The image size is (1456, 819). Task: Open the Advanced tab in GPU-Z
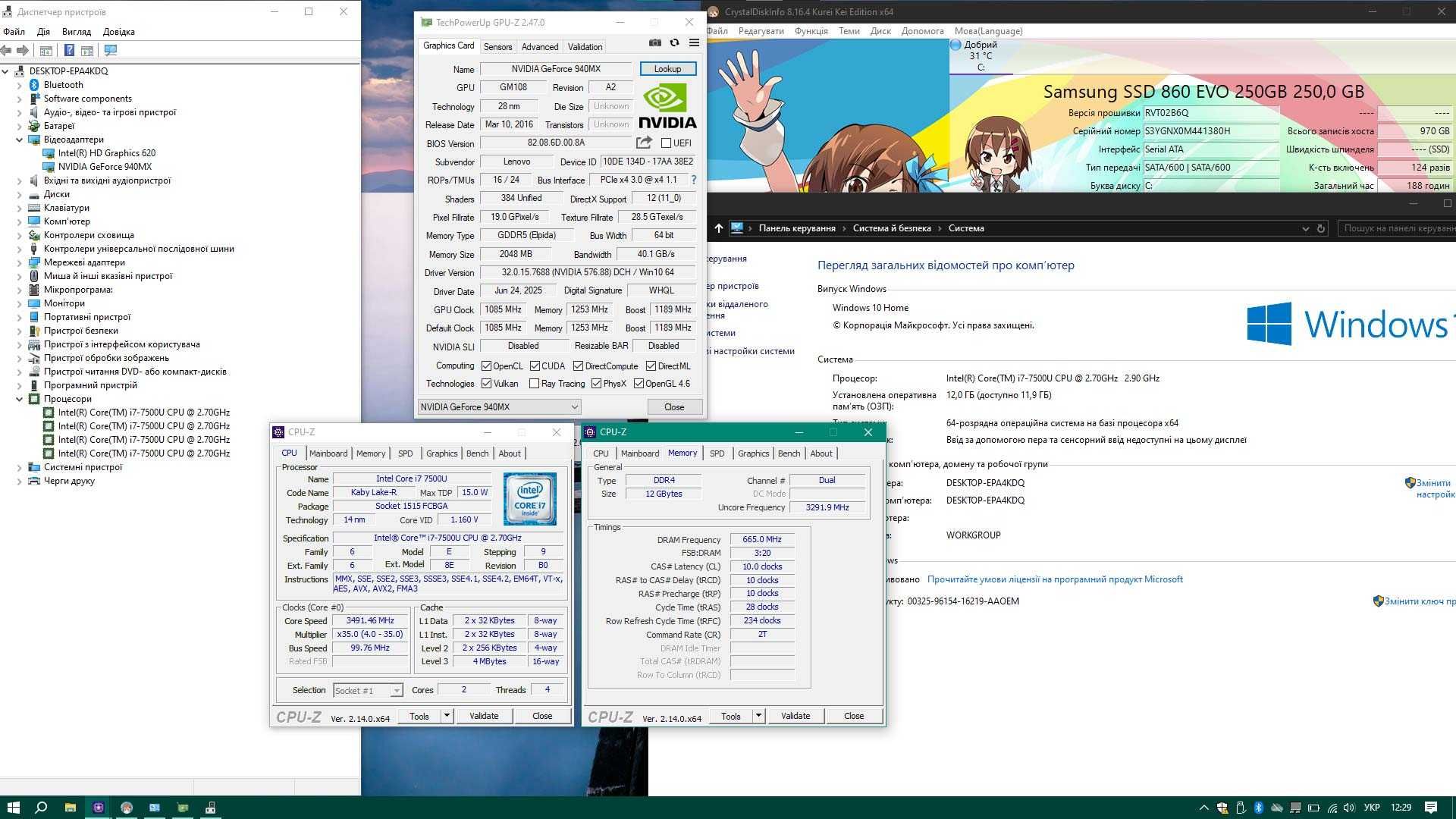539,46
